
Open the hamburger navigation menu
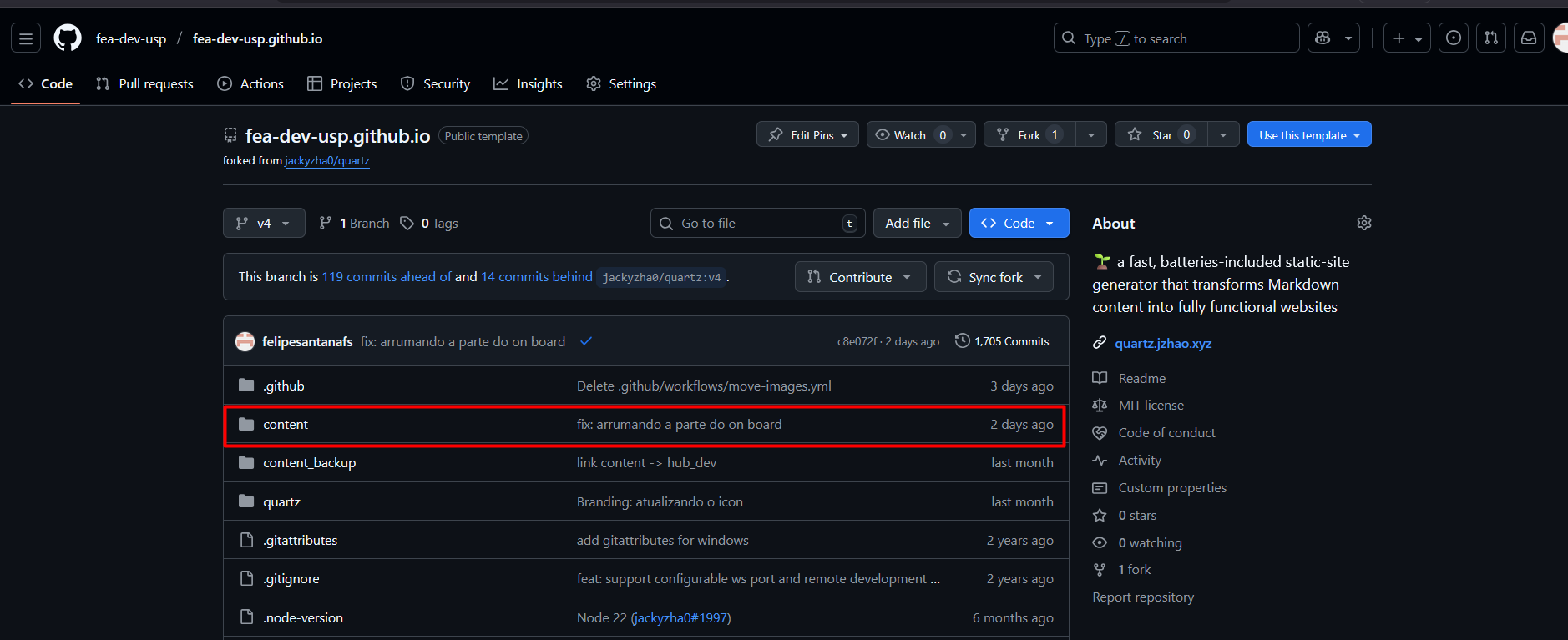[26, 38]
